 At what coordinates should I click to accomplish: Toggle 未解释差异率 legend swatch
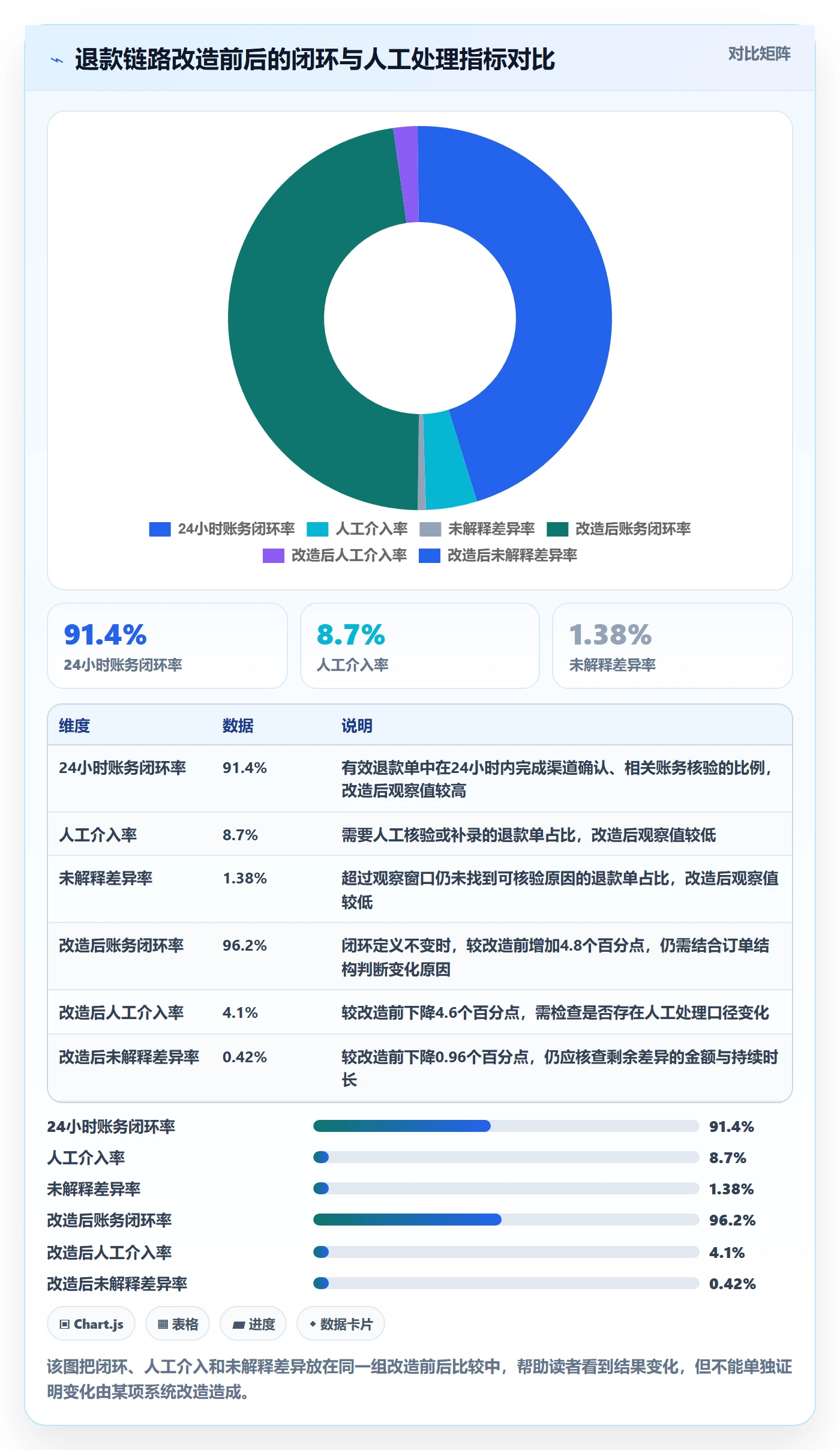pos(430,529)
